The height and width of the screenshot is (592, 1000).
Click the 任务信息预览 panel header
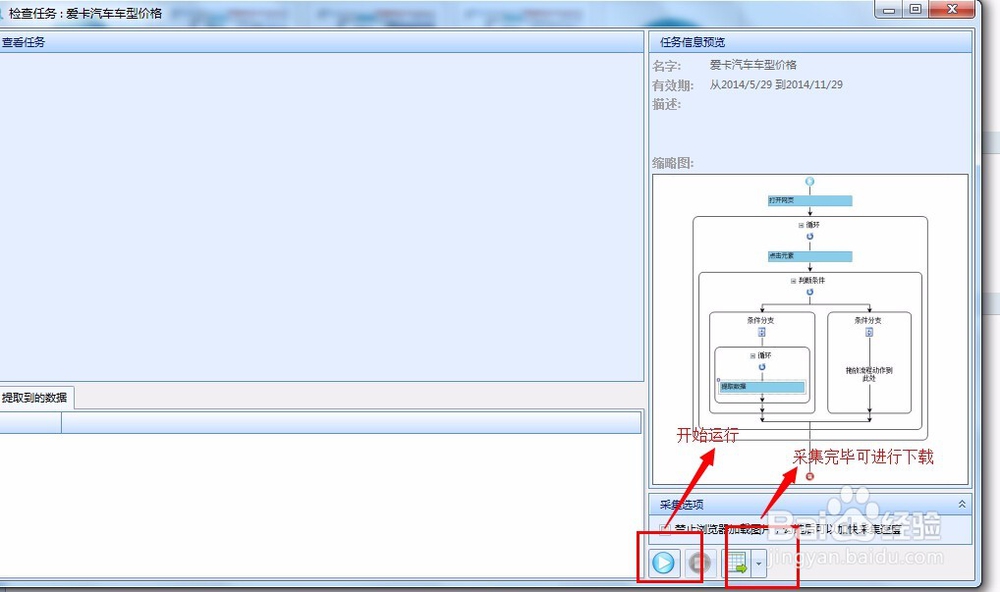(810, 42)
